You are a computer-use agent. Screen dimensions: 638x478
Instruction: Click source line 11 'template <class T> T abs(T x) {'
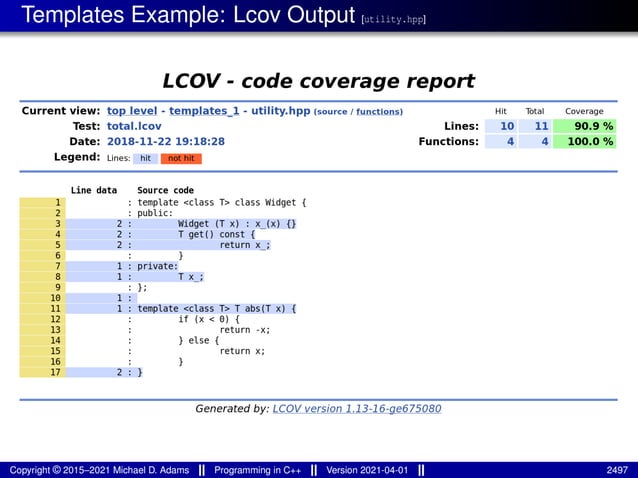click(x=216, y=308)
